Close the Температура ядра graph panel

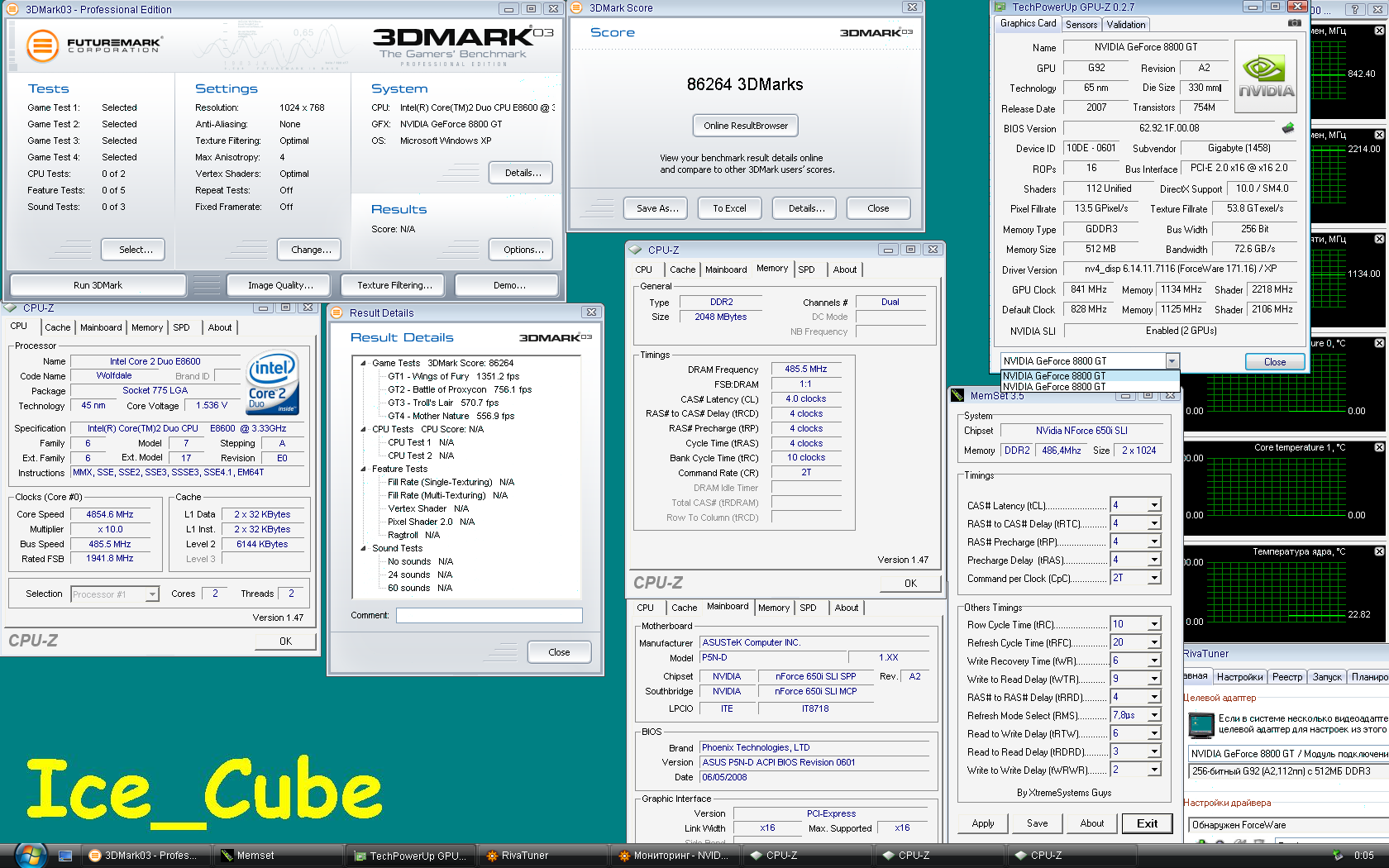point(1379,551)
